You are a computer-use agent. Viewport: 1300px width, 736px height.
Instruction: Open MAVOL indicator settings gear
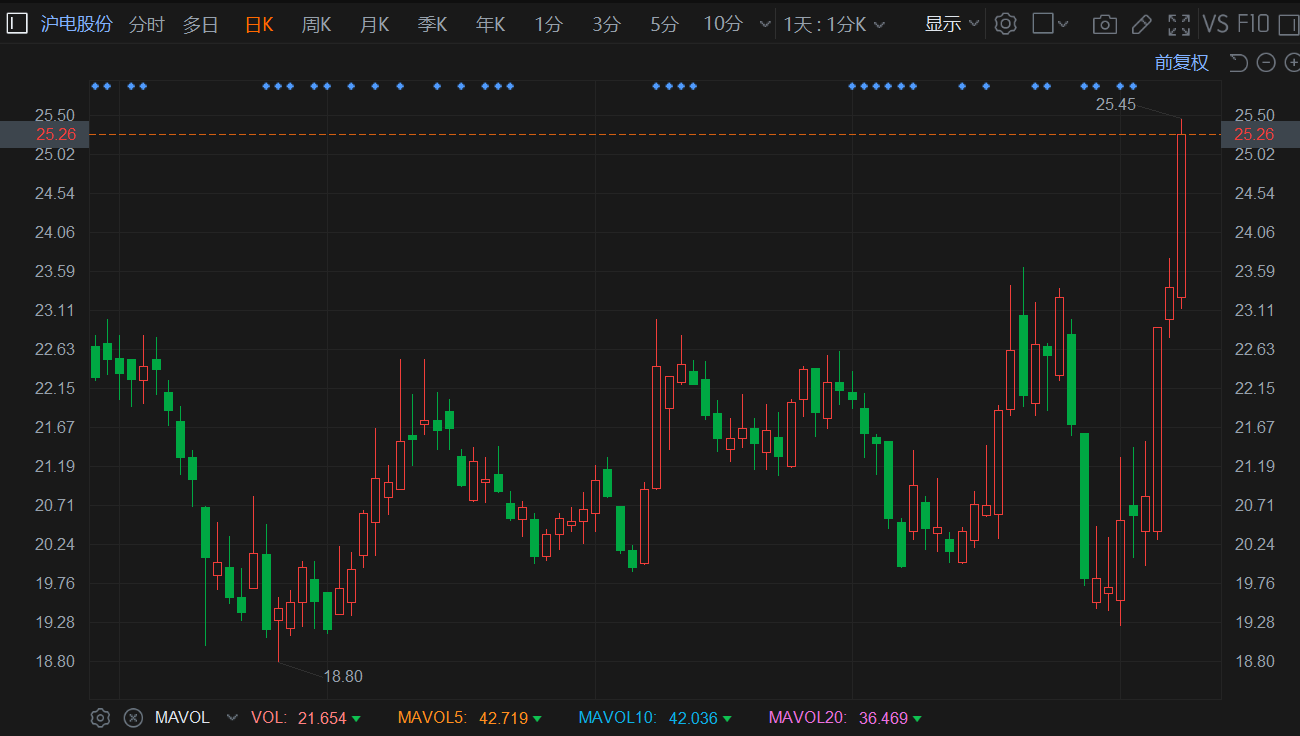[100, 717]
